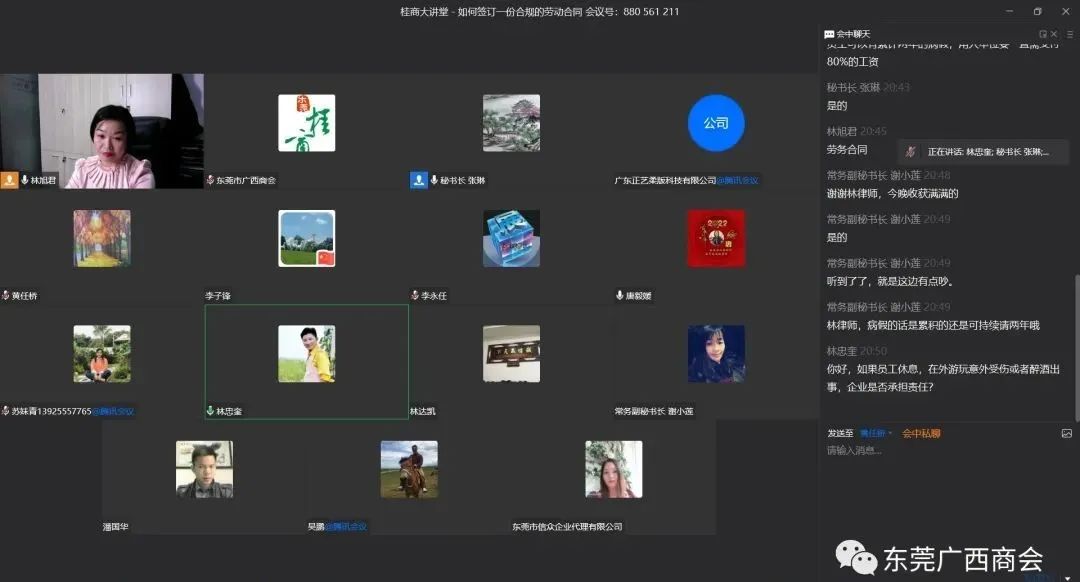Click 林忠奎's 20:50 chat message
The height and width of the screenshot is (582, 1080).
pos(943,378)
